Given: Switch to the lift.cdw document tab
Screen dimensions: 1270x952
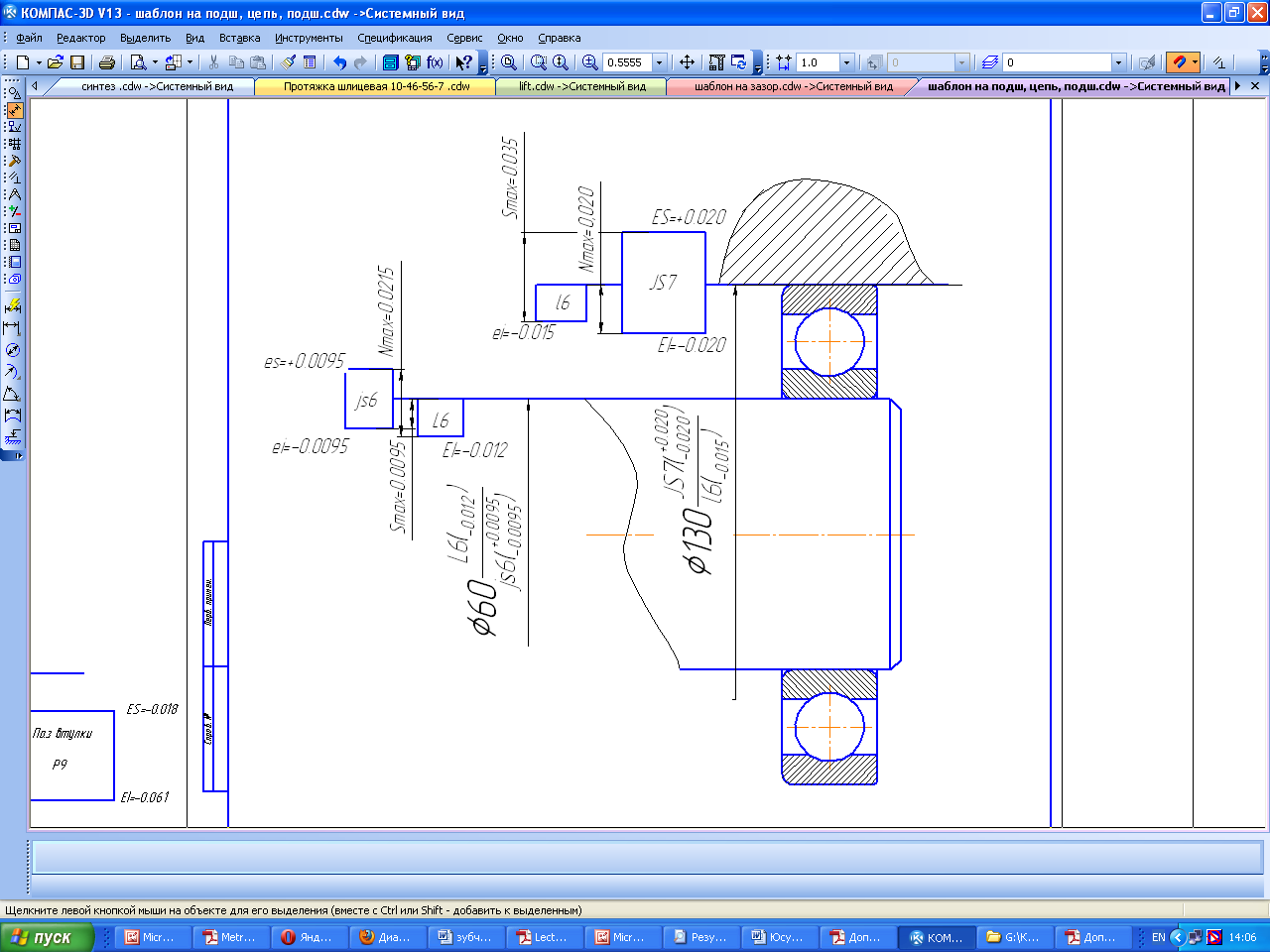Looking at the screenshot, I should pos(581,86).
